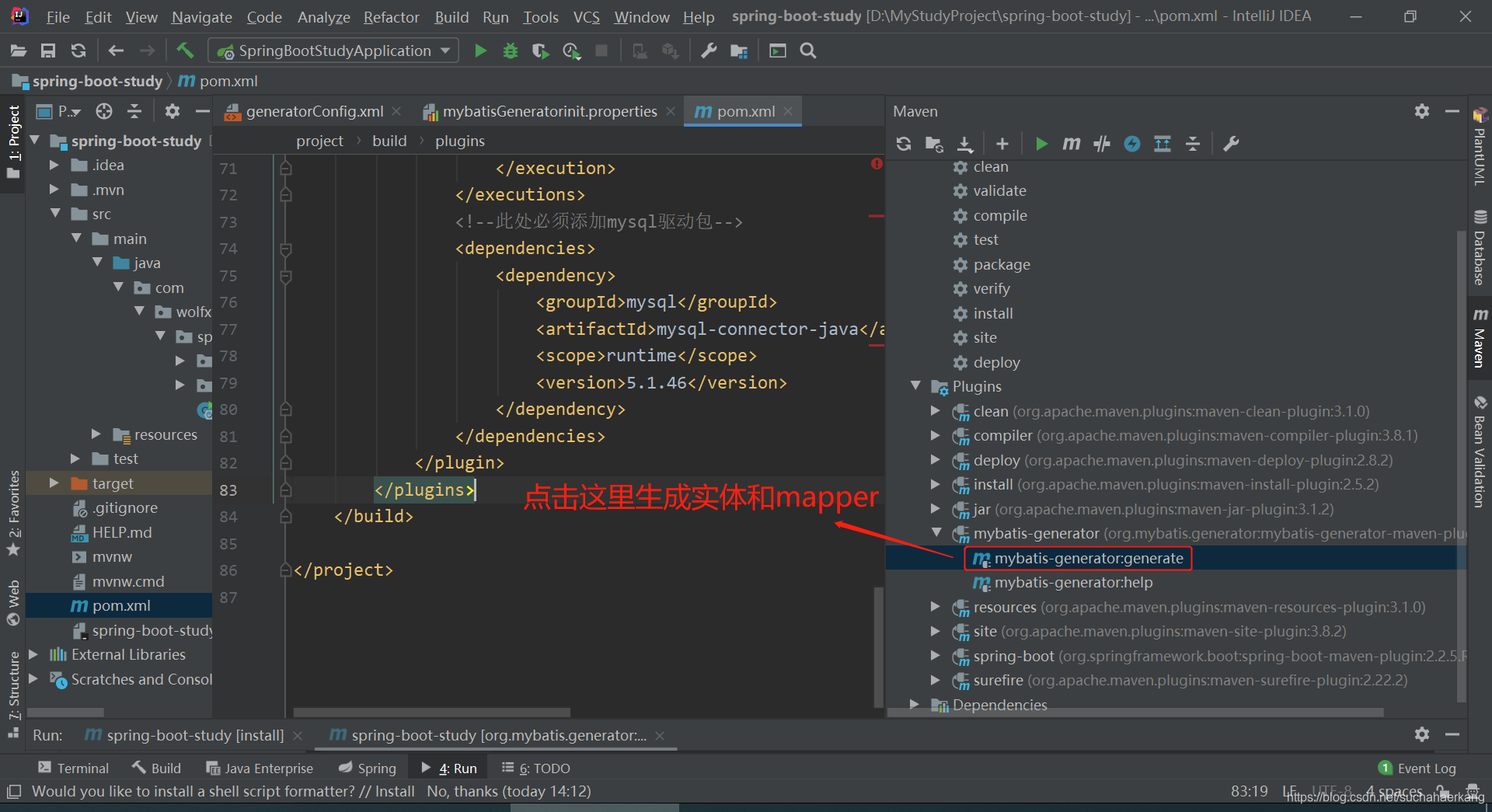The height and width of the screenshot is (812, 1492).
Task: Open the VCS menu
Action: [x=586, y=16]
